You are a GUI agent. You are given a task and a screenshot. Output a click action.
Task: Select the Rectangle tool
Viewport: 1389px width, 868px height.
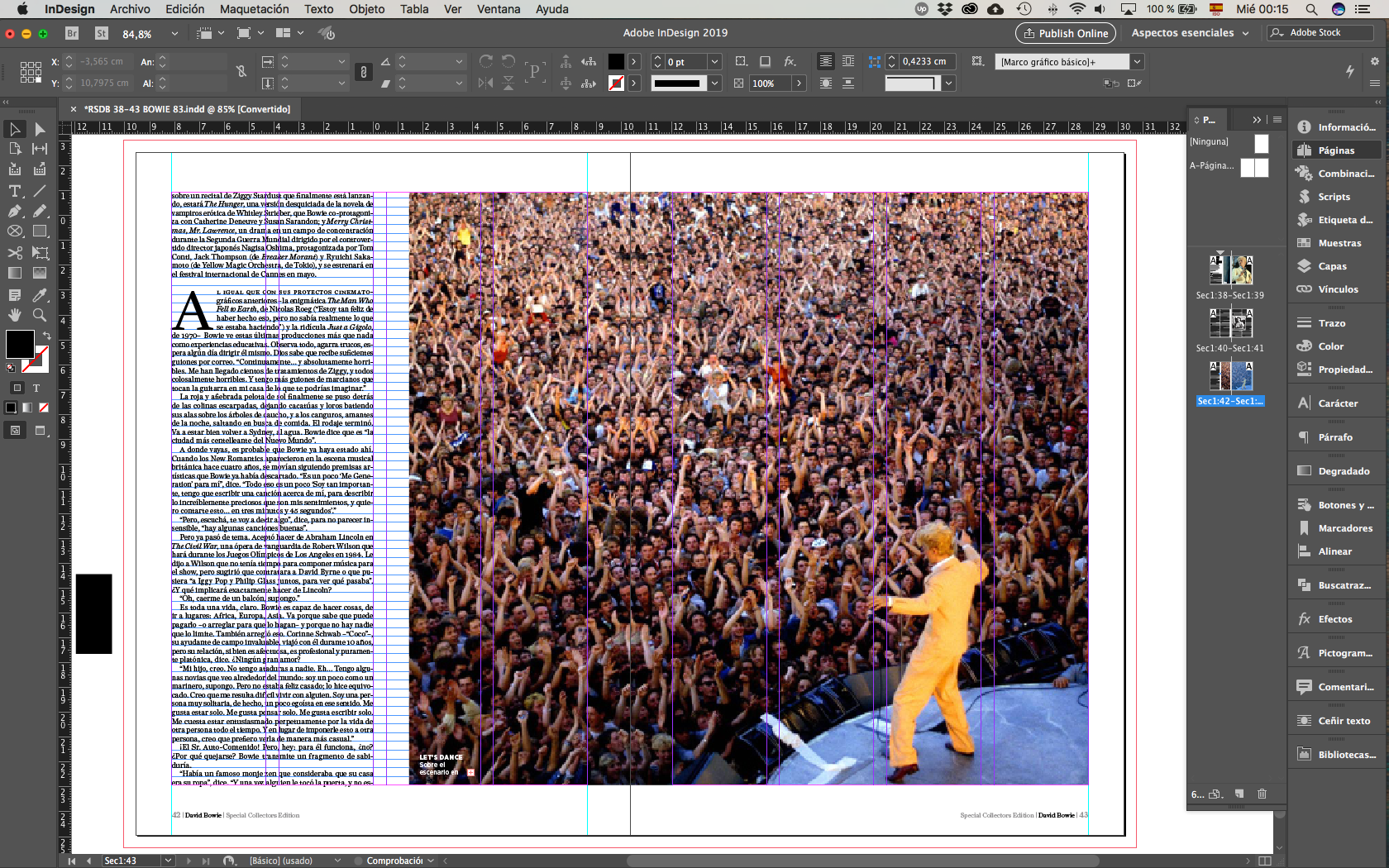coord(40,231)
